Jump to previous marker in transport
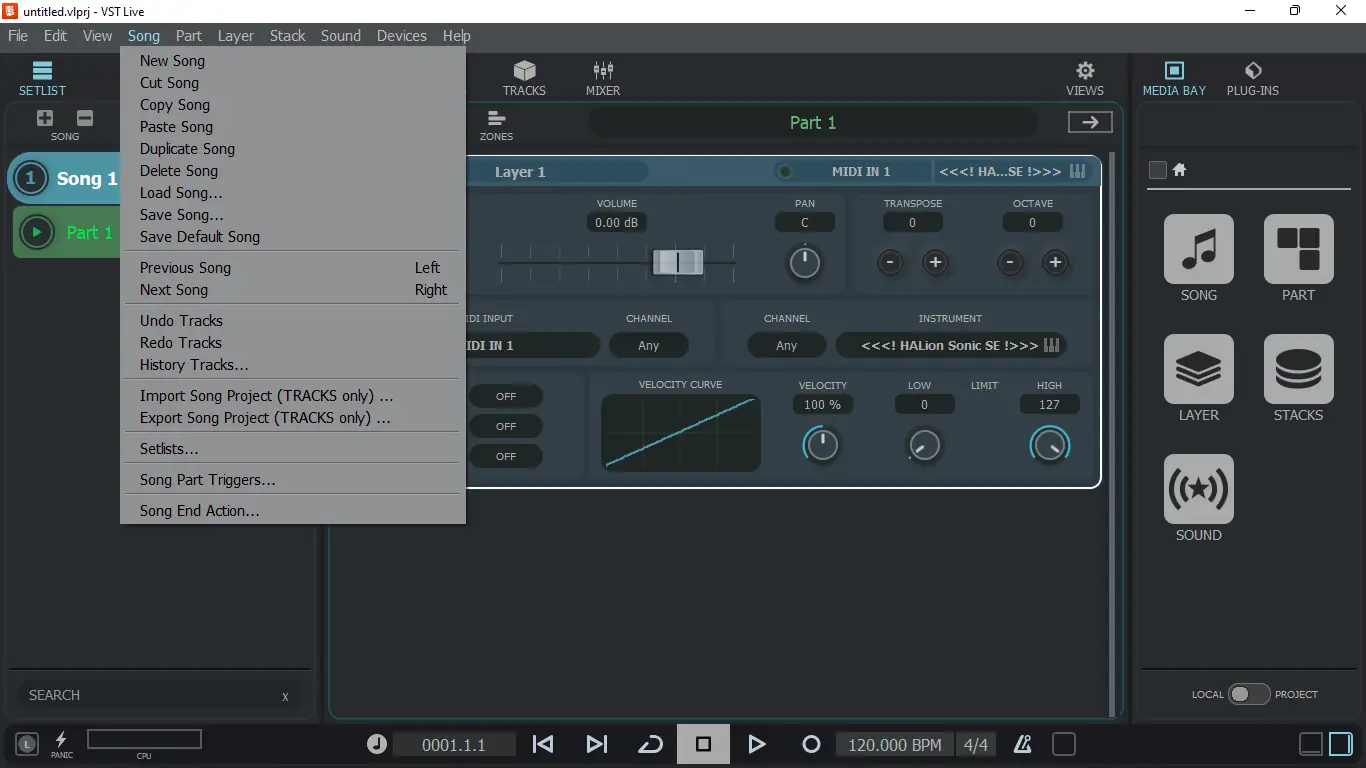The image size is (1366, 768). pyautogui.click(x=543, y=744)
